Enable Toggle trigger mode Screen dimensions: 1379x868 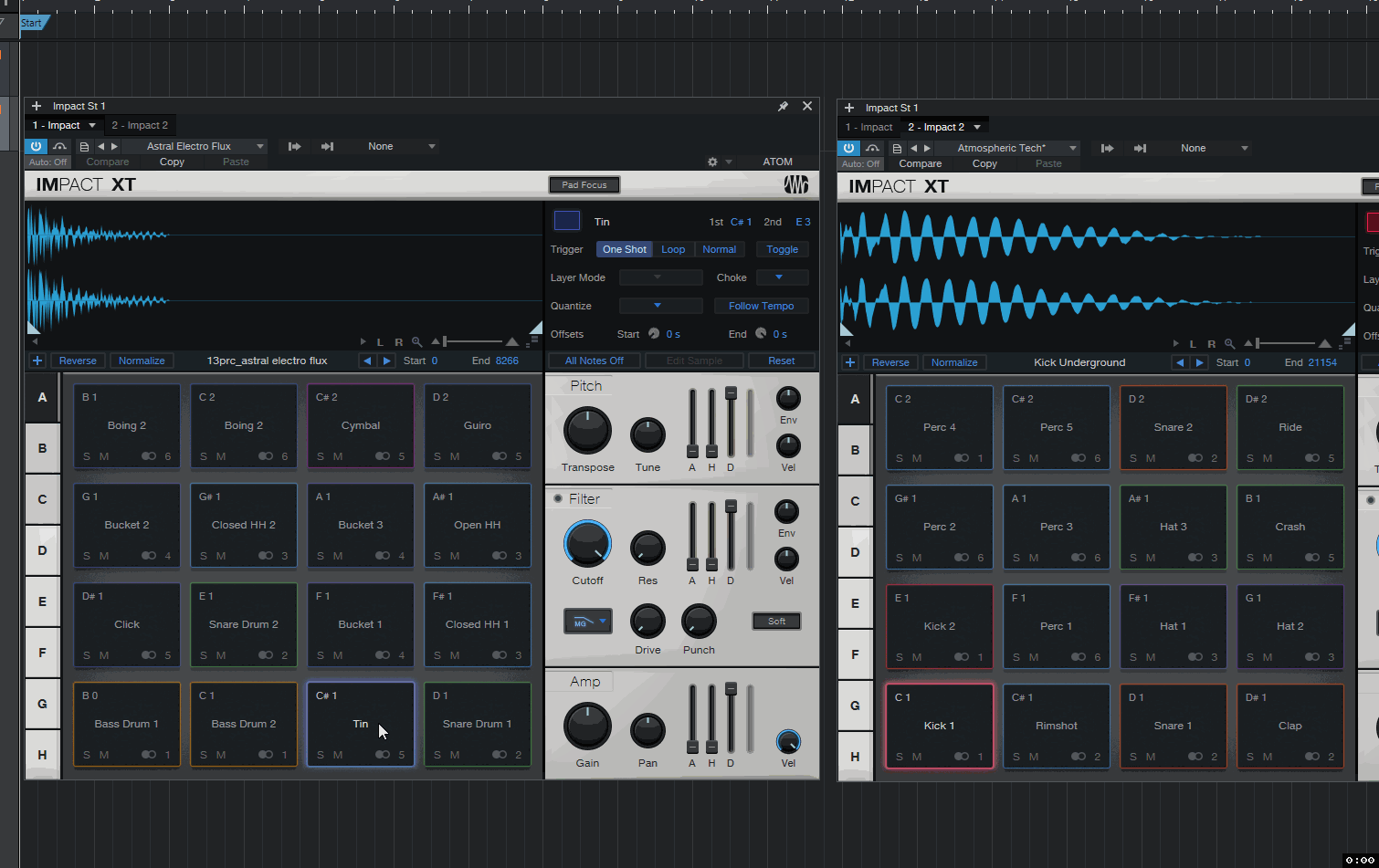[x=782, y=249]
